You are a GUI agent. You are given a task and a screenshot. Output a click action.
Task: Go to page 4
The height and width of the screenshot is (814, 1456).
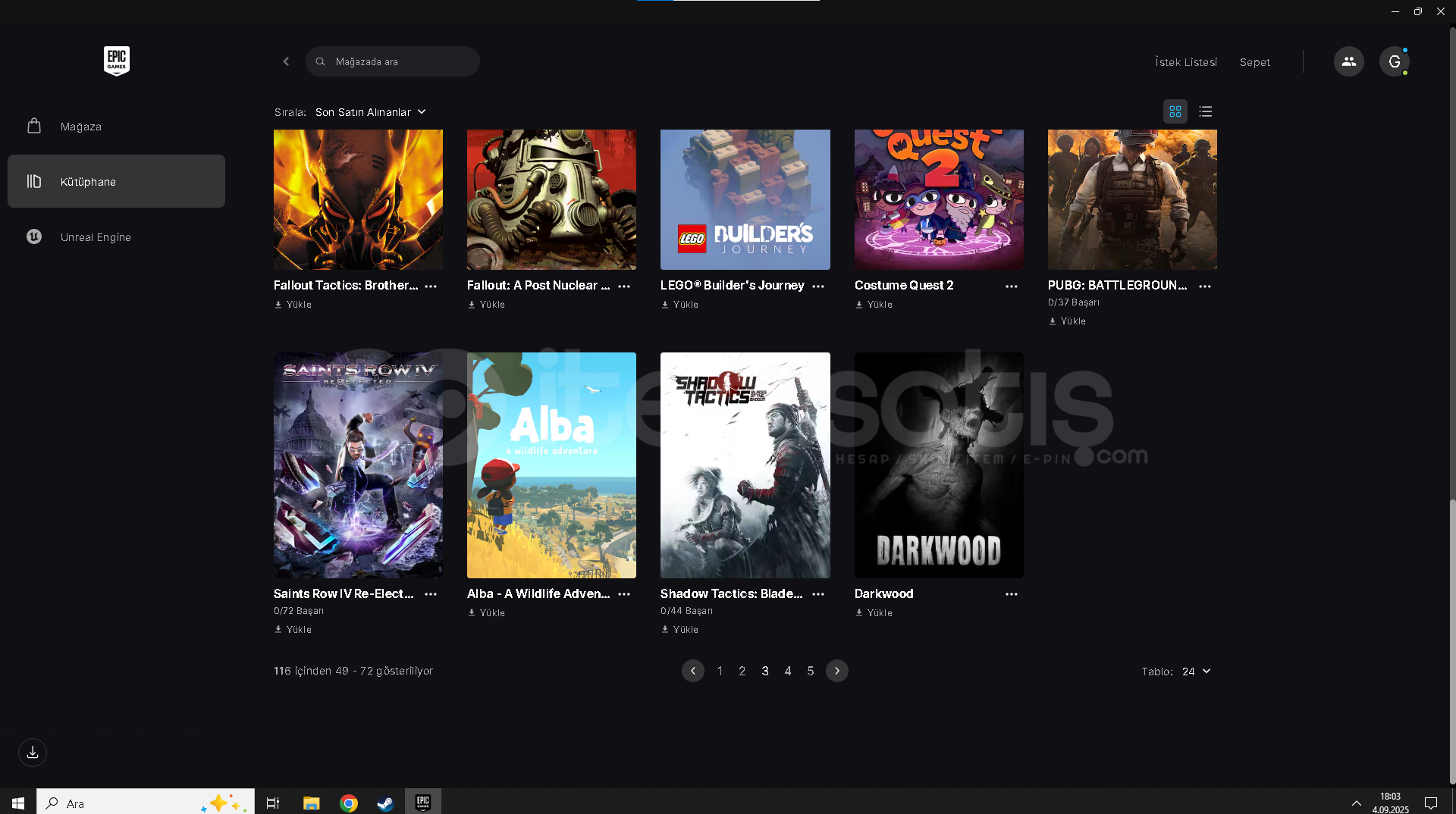point(788,671)
